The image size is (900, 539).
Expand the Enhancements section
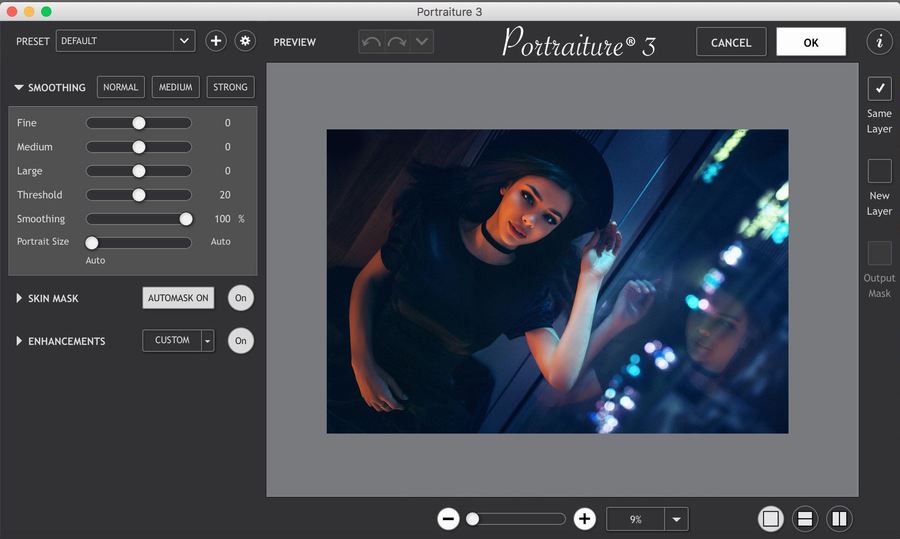click(x=19, y=341)
